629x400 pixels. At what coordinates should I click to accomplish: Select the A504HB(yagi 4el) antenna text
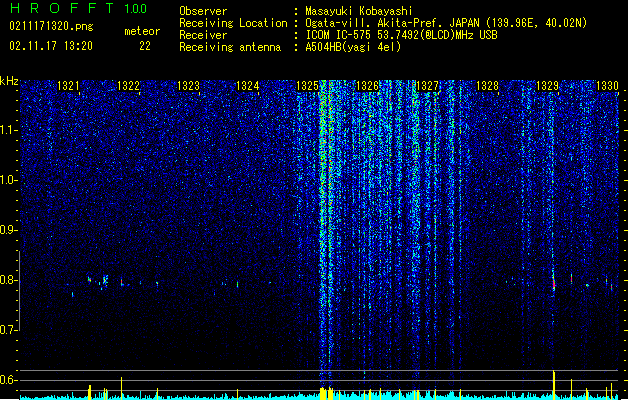pyautogui.click(x=353, y=47)
